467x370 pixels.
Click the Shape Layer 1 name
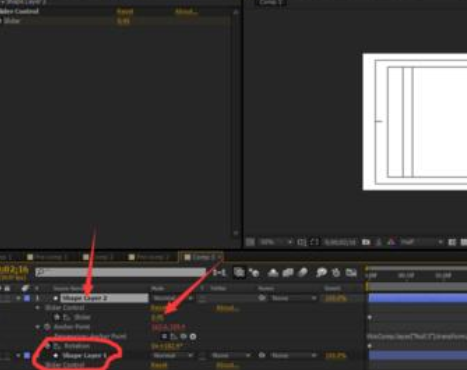pos(85,356)
